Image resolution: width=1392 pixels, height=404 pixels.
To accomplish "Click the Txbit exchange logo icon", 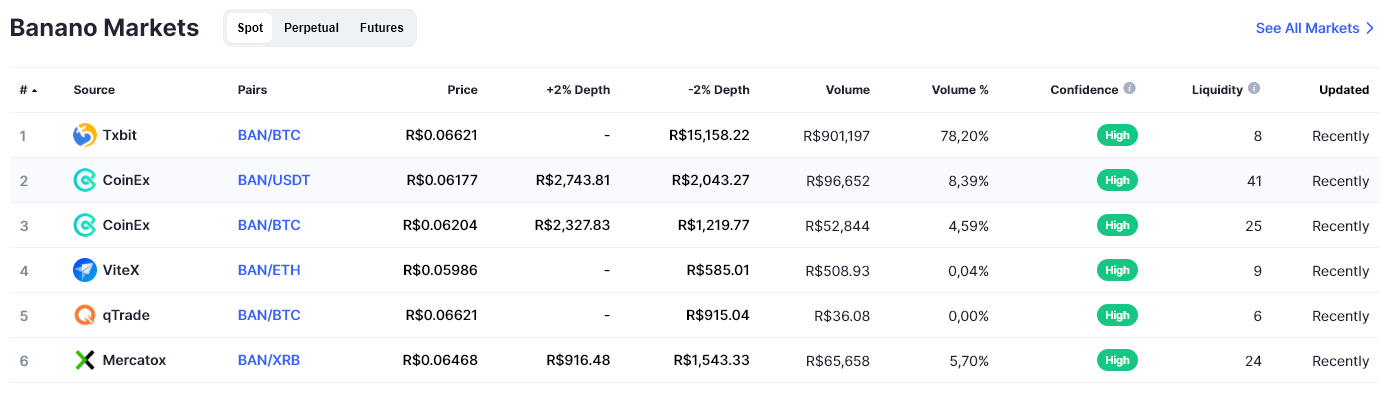I will point(85,135).
